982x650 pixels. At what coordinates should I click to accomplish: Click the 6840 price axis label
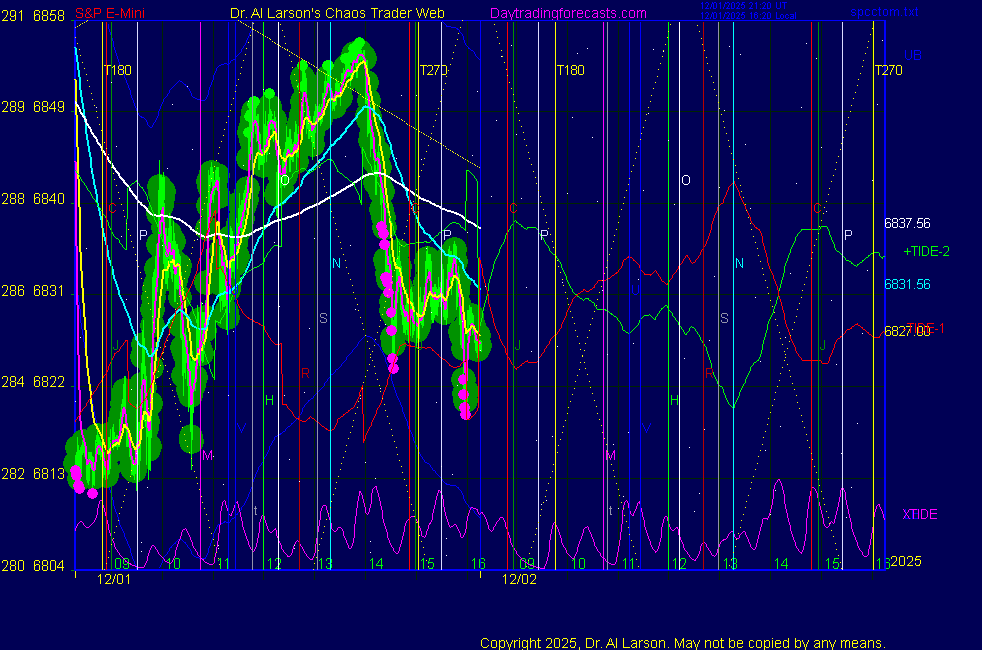click(49, 199)
